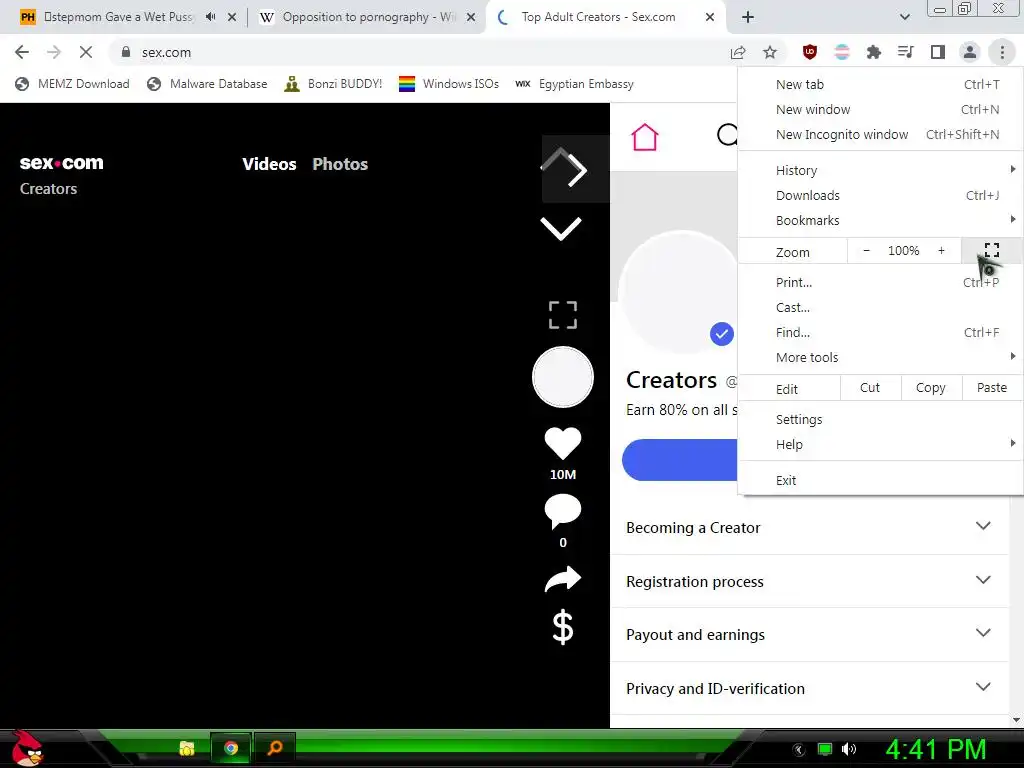
Task: Like the video with heart icon
Action: (x=563, y=443)
